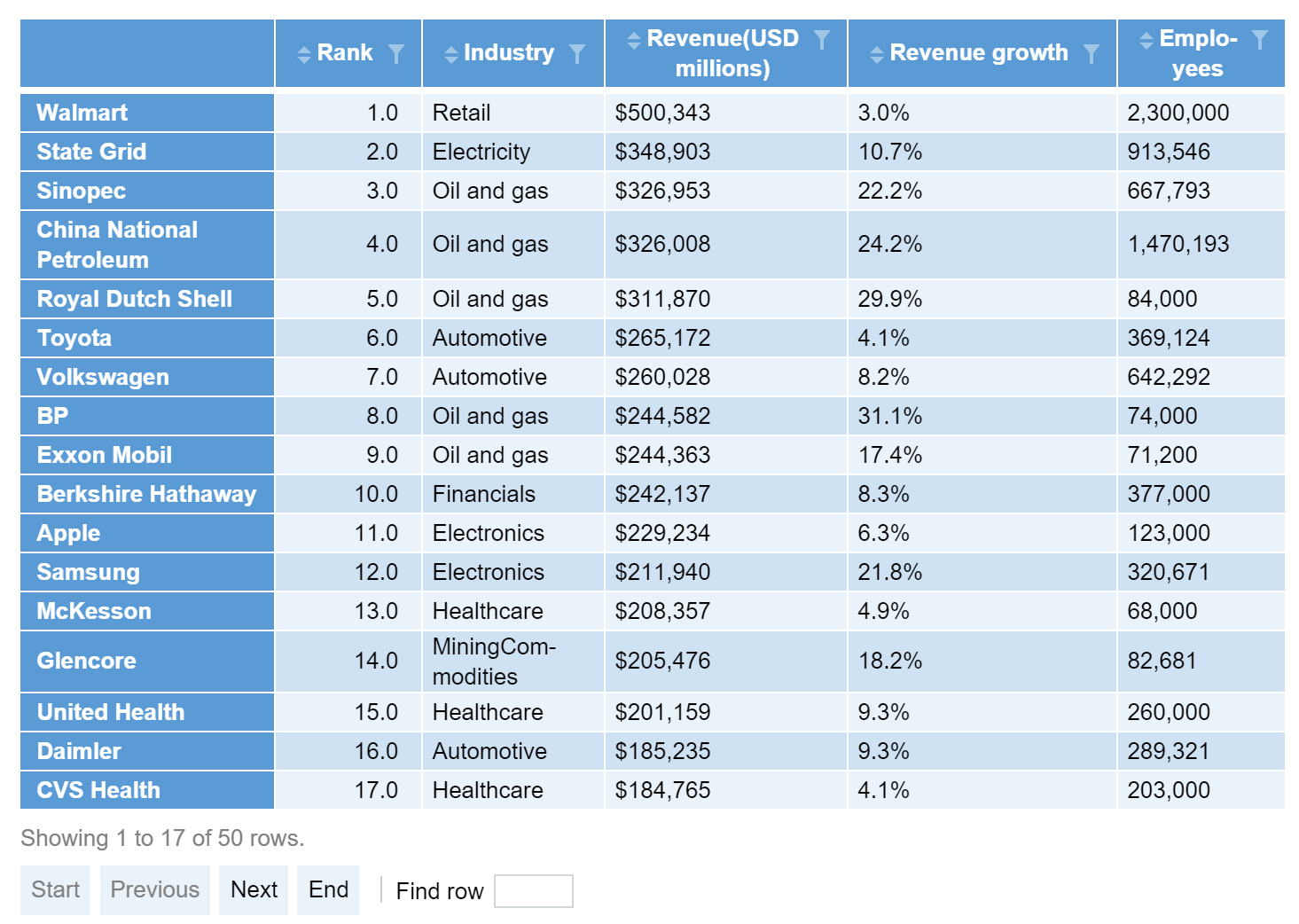1299x924 pixels.
Task: Click CVS Health's revenue cell $184,765
Action: click(725, 790)
